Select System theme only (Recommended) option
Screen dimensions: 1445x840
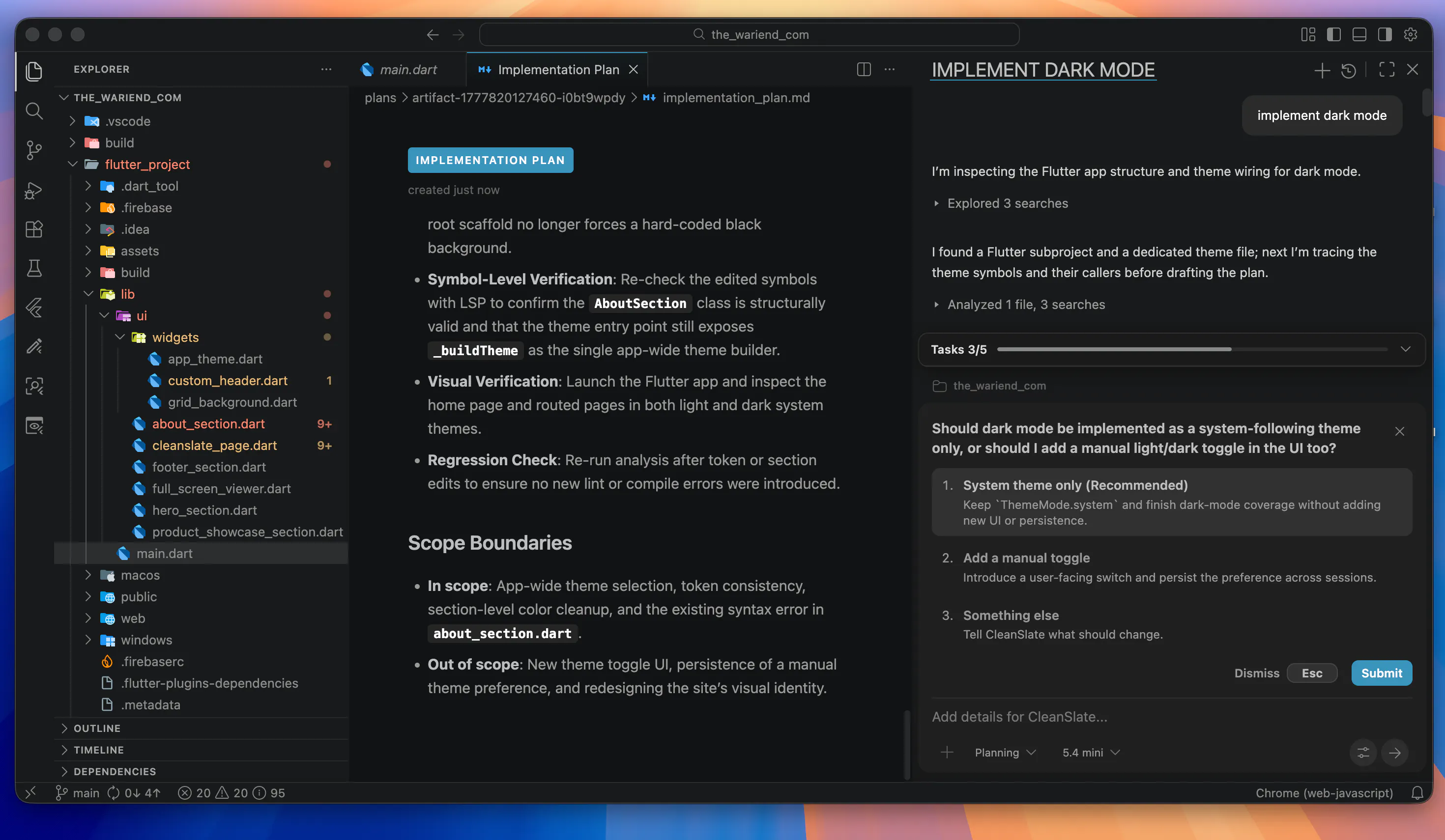1172,502
